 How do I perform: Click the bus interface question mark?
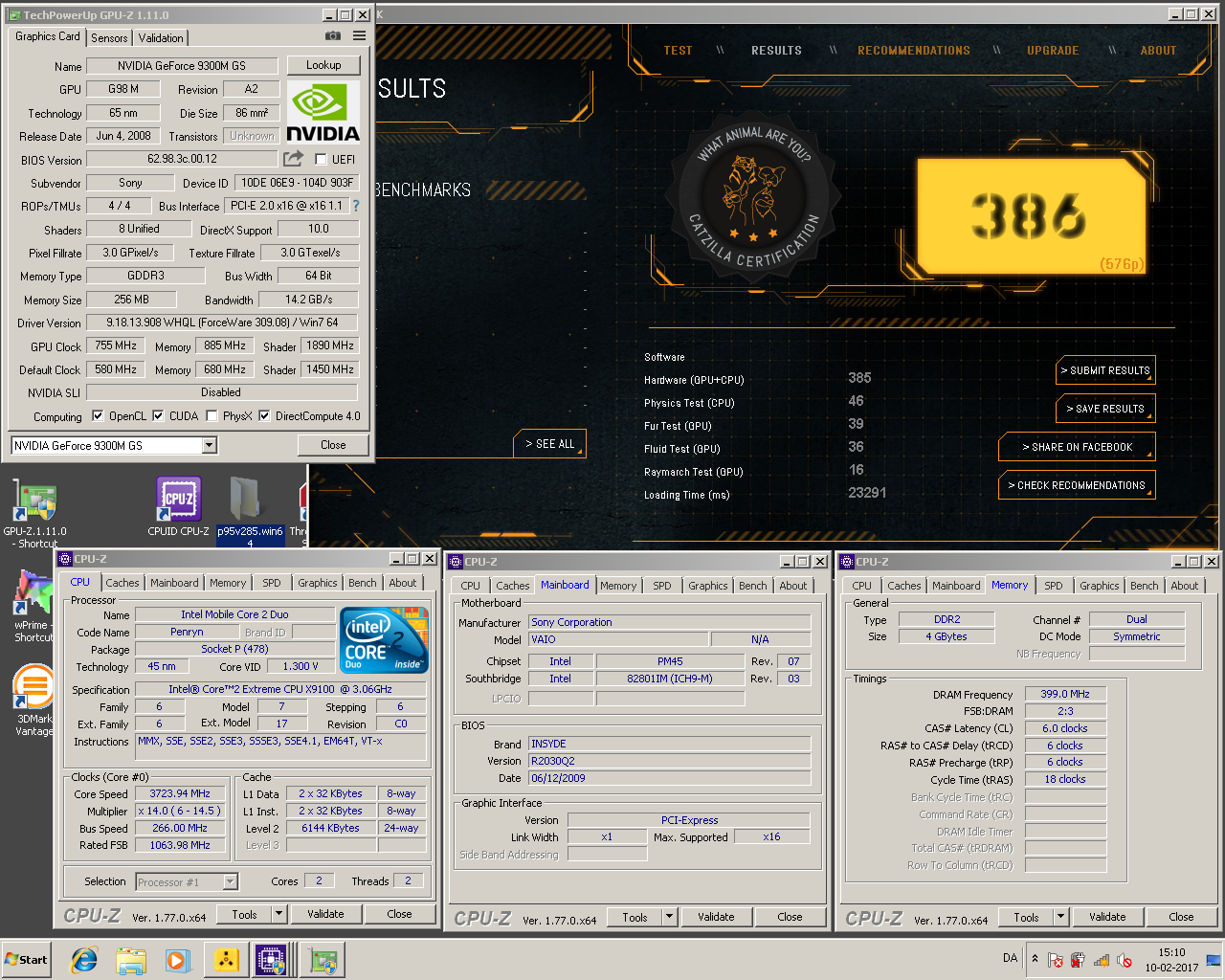pyautogui.click(x=356, y=206)
